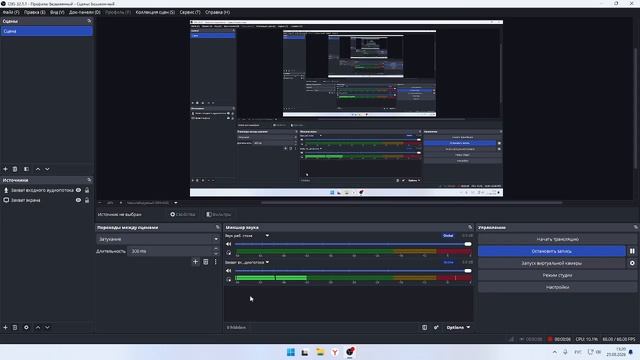Remove the selected source using trash icon
Viewport: 640px width, 360px height.
15,327
